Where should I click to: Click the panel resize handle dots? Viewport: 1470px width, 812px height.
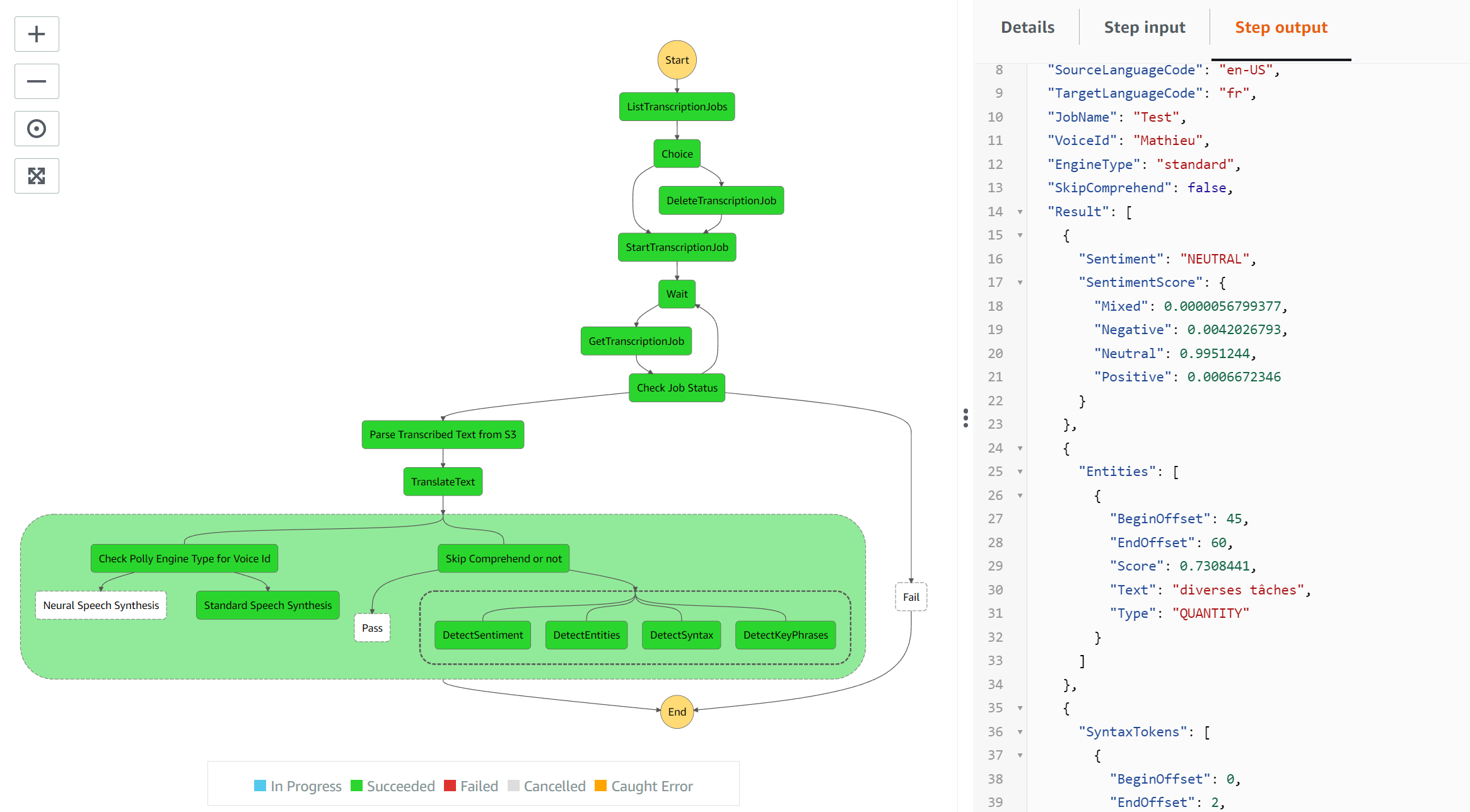tap(965, 418)
